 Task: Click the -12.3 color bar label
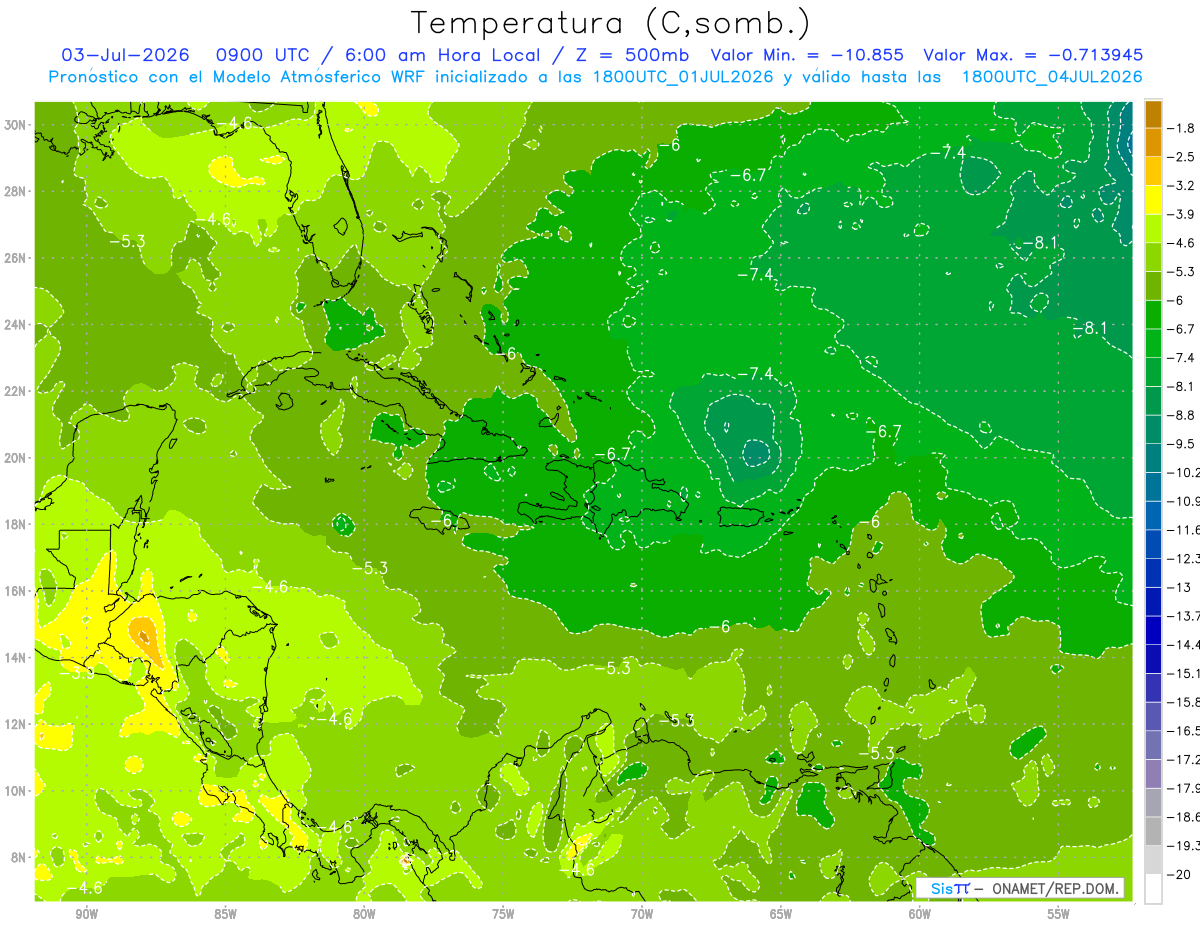point(1184,559)
